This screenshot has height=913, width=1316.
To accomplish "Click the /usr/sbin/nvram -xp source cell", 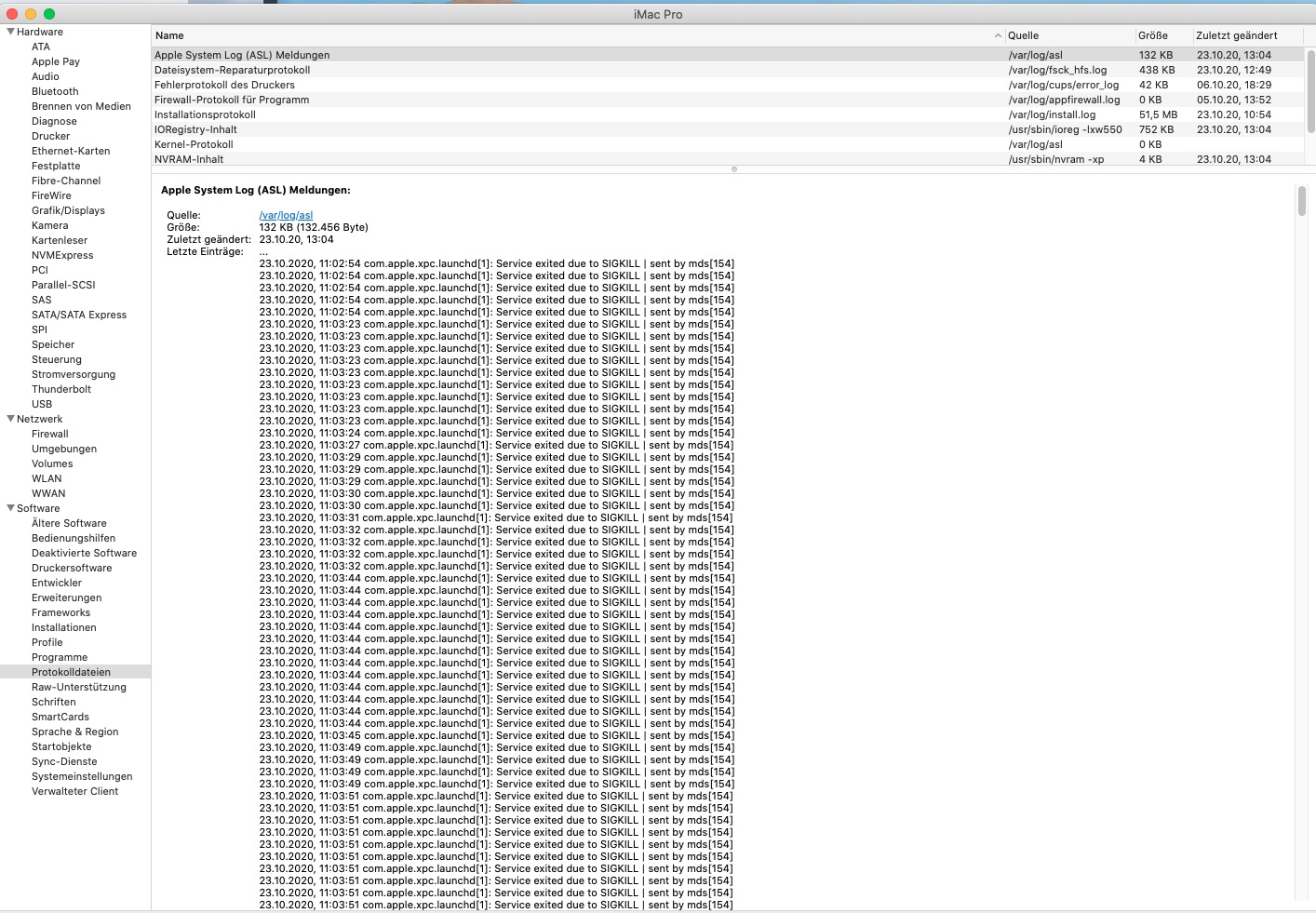I will [1056, 159].
